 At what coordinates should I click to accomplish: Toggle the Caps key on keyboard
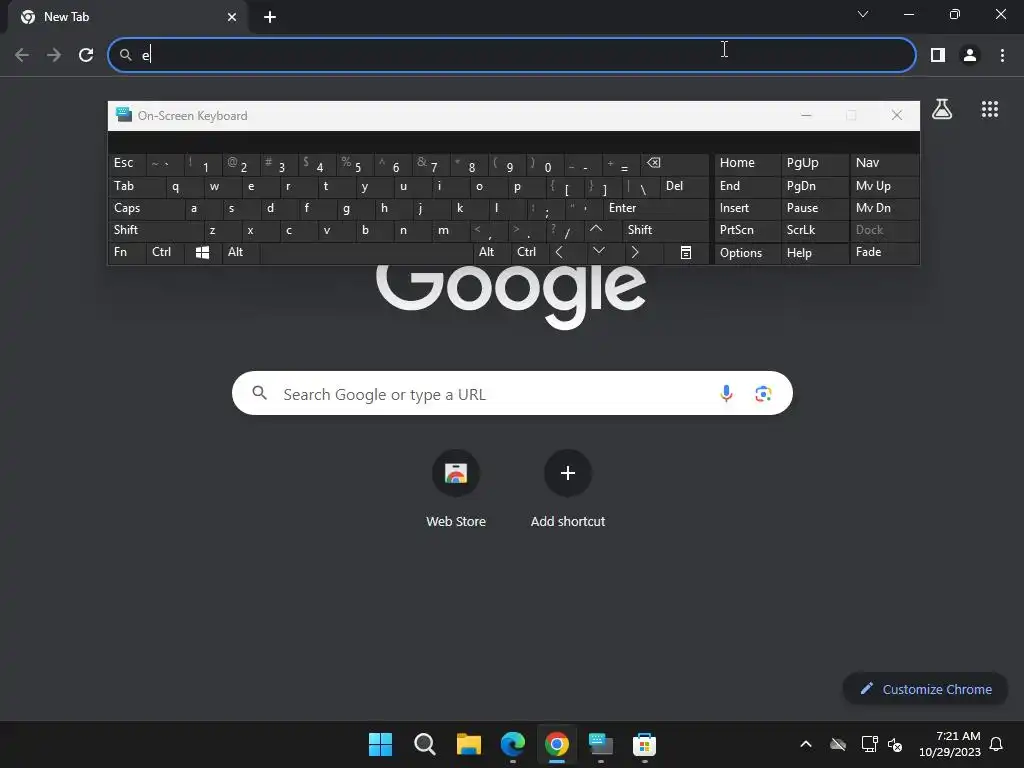pos(146,208)
